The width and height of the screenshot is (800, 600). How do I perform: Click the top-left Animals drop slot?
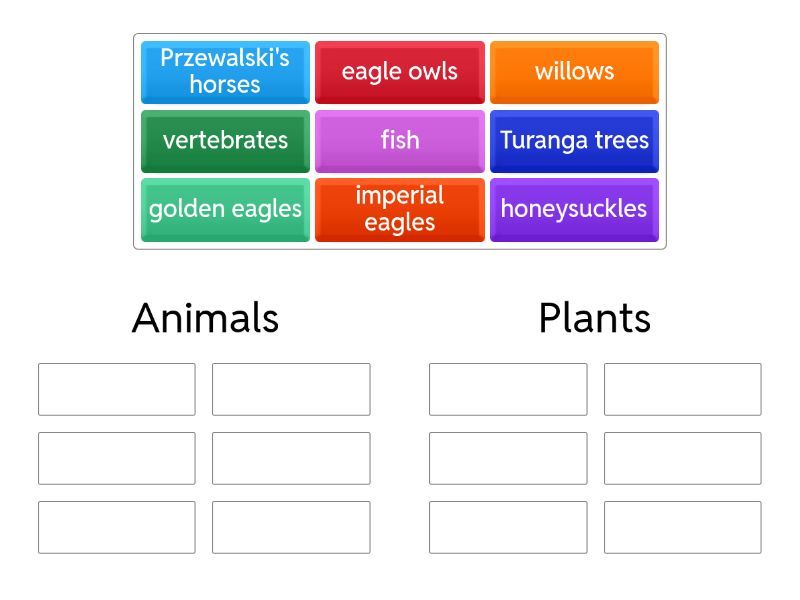pyautogui.click(x=117, y=389)
